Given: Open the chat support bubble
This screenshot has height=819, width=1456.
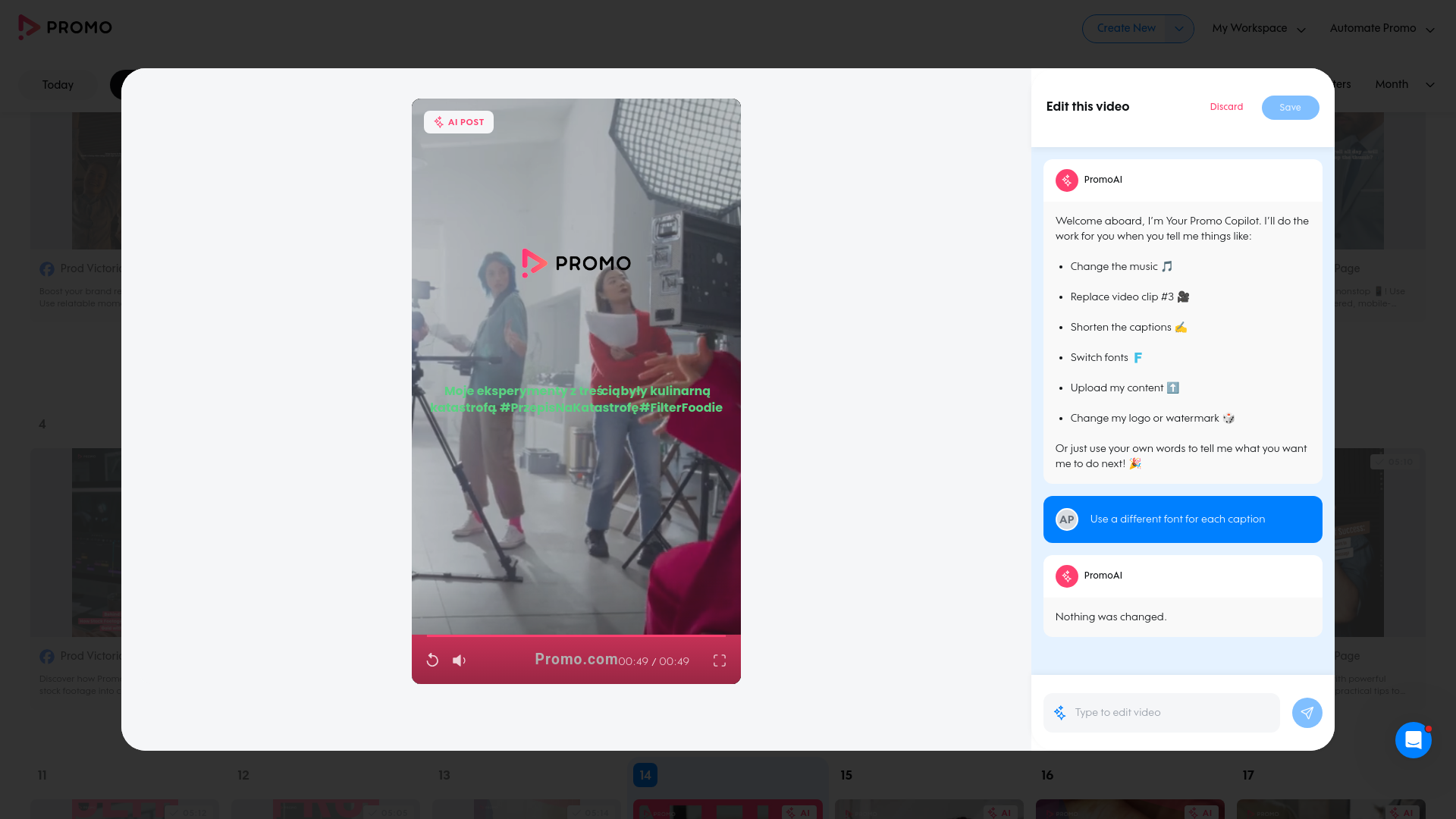Looking at the screenshot, I should point(1414,740).
